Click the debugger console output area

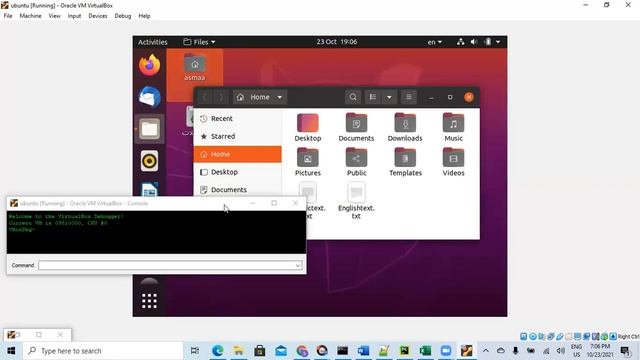pyautogui.click(x=156, y=232)
